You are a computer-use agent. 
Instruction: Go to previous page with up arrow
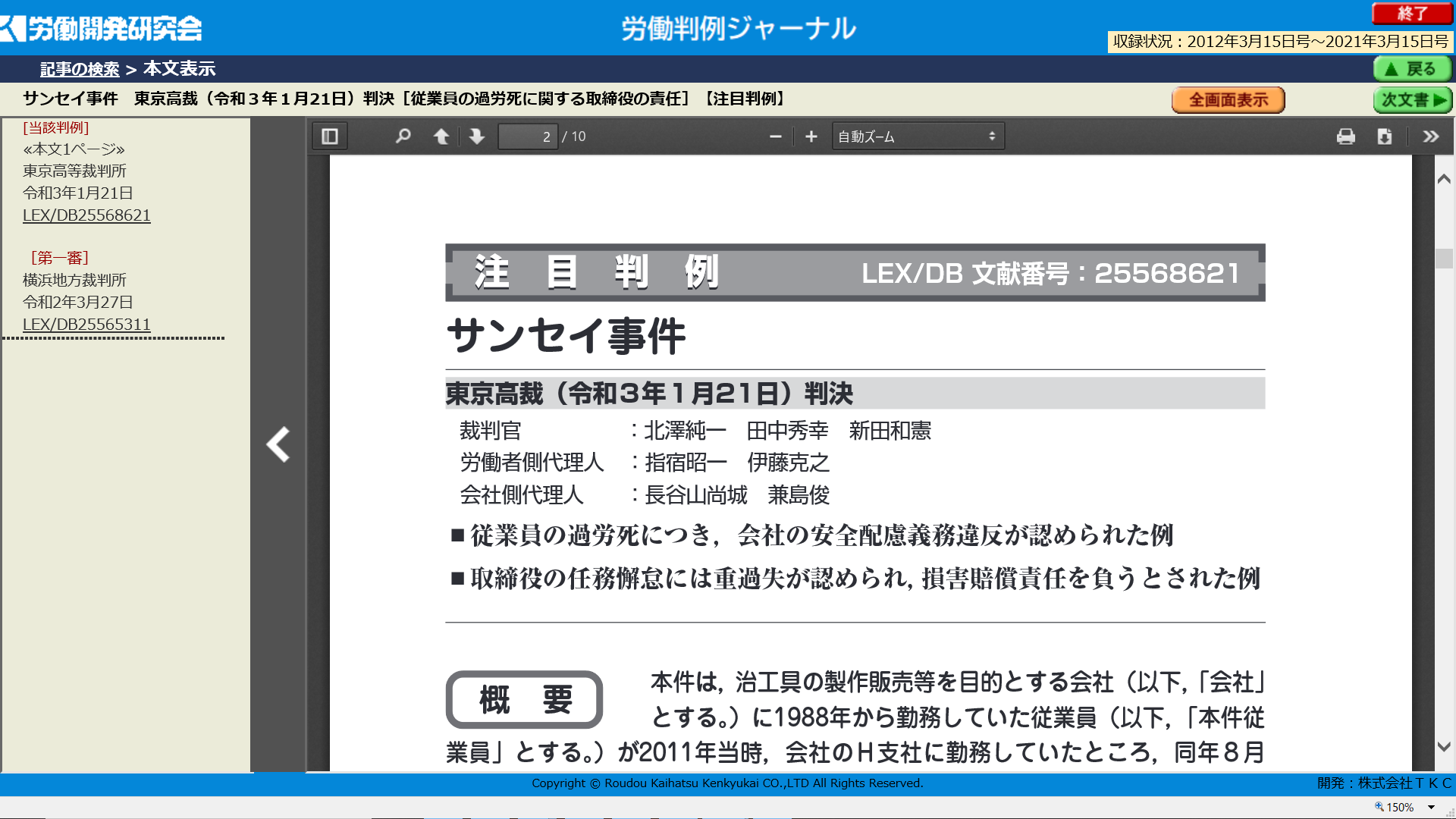(x=441, y=136)
